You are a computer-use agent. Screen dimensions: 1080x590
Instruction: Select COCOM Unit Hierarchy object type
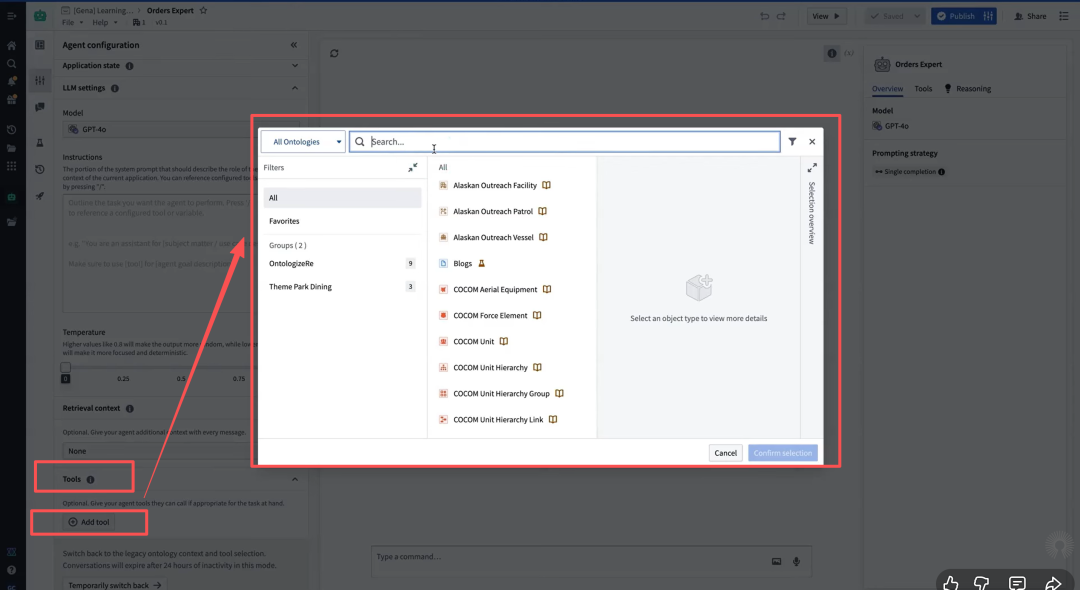click(x=490, y=368)
